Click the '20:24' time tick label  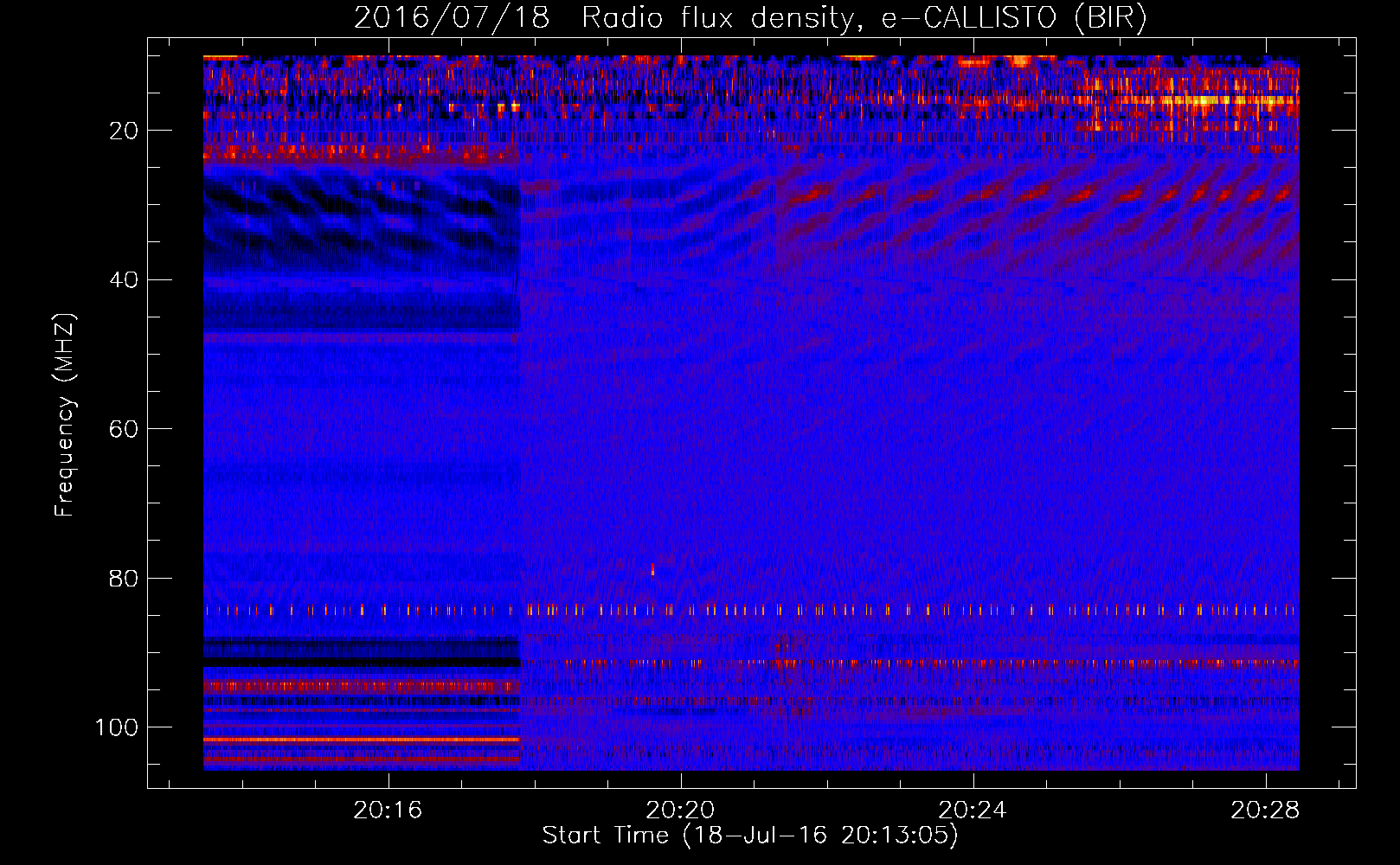point(973,811)
